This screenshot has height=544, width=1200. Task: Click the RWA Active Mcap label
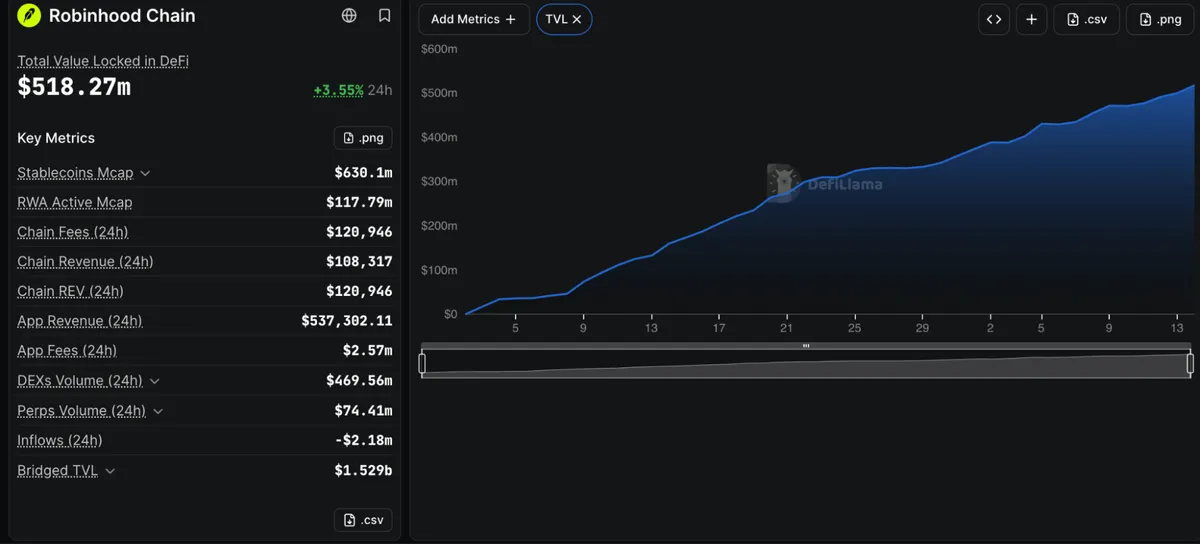pyautogui.click(x=75, y=202)
